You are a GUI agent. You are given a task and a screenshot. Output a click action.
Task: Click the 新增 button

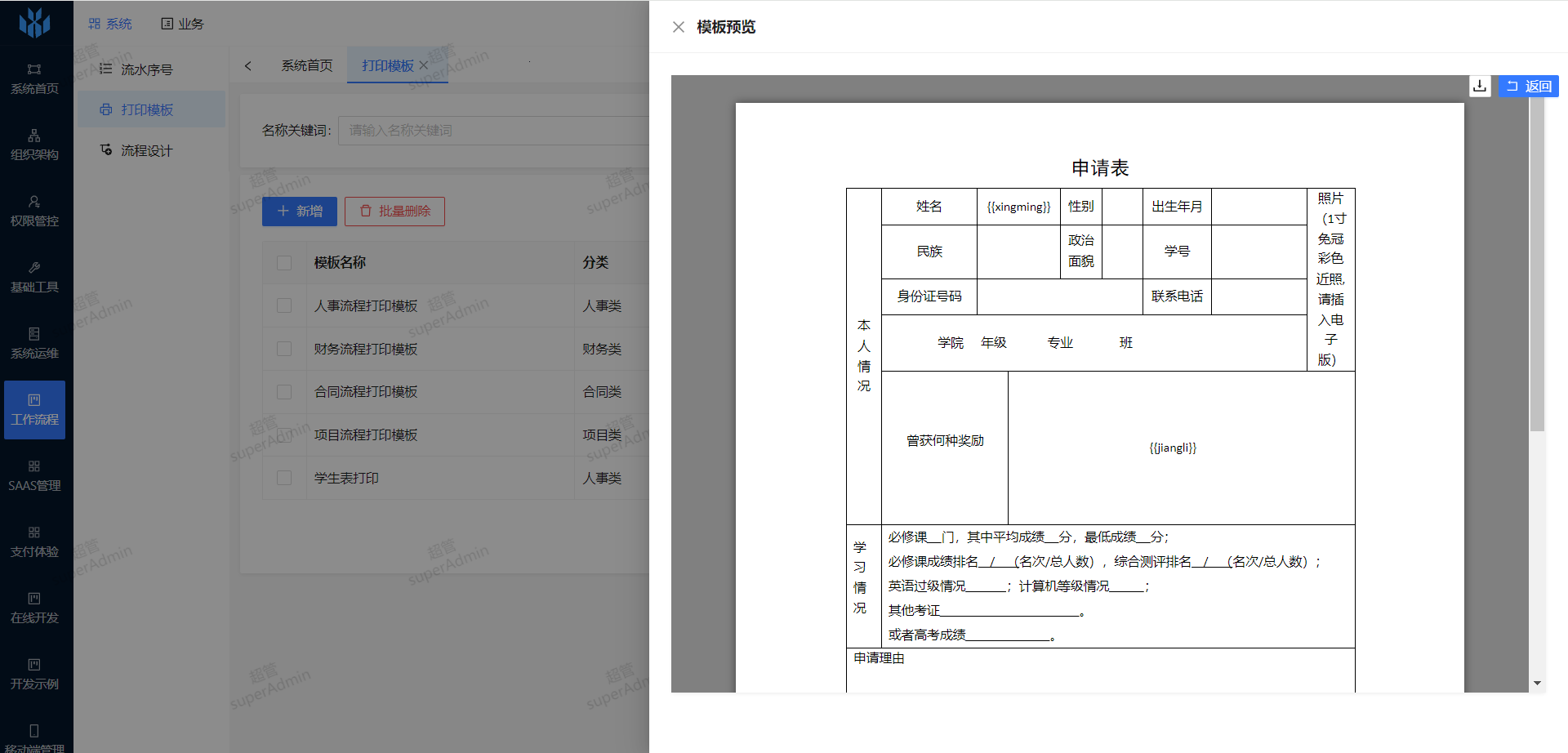coord(300,212)
